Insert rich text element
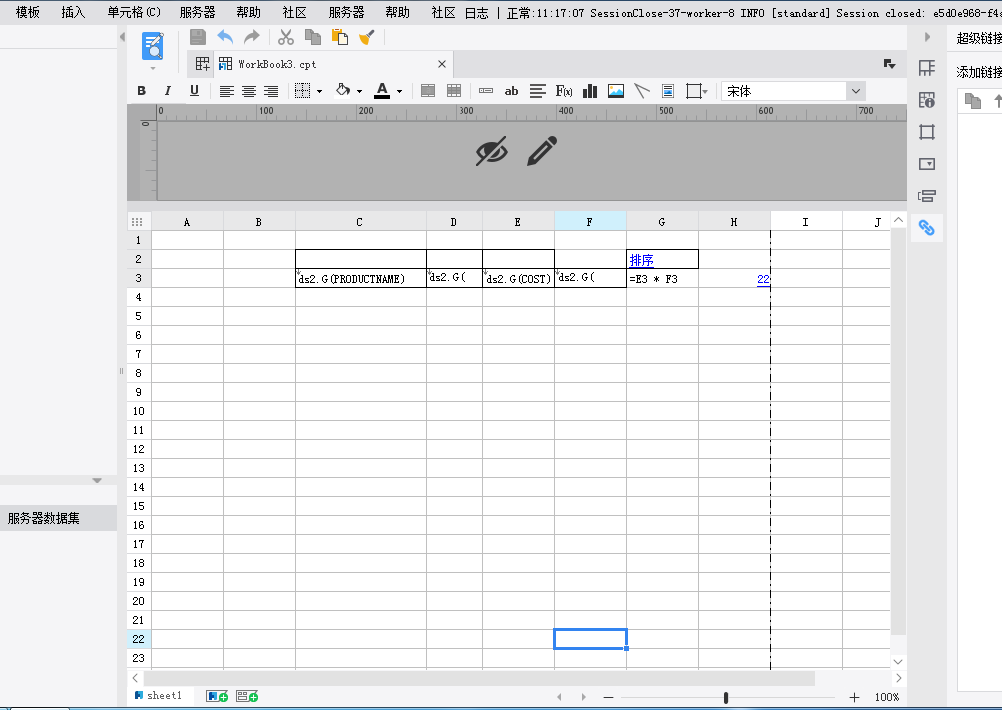 click(x=537, y=91)
